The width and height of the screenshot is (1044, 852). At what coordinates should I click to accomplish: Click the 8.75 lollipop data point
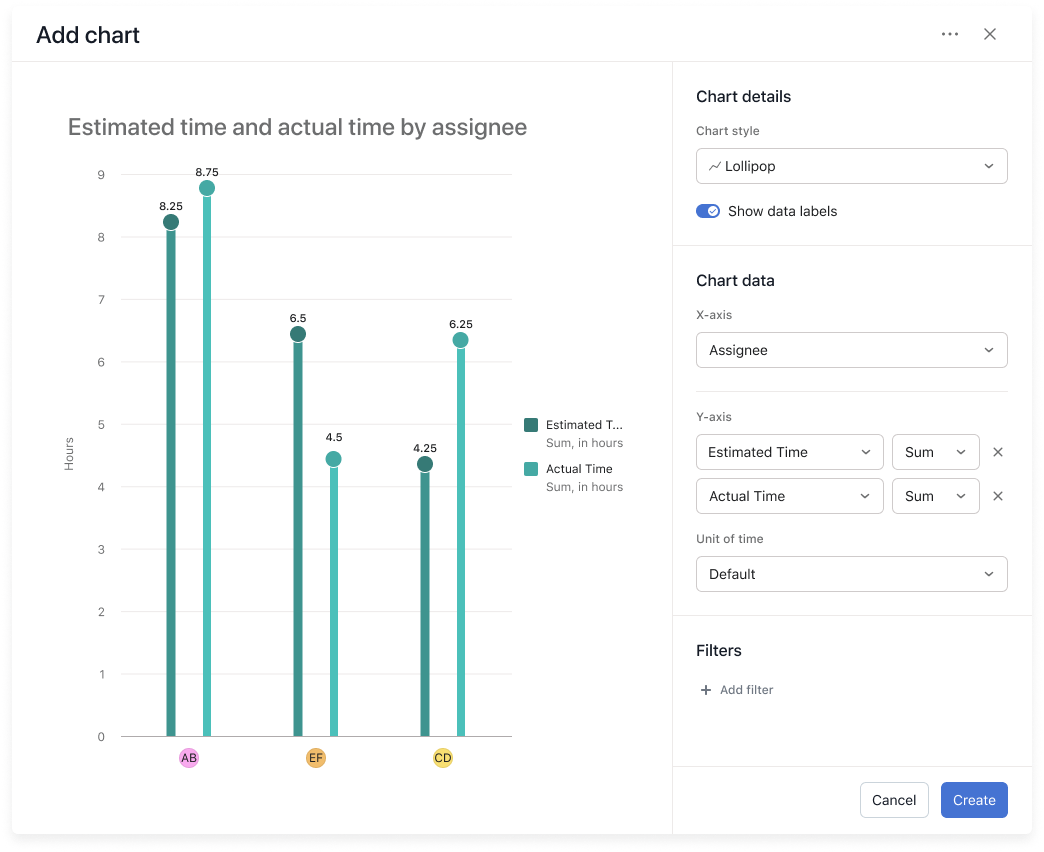click(206, 187)
